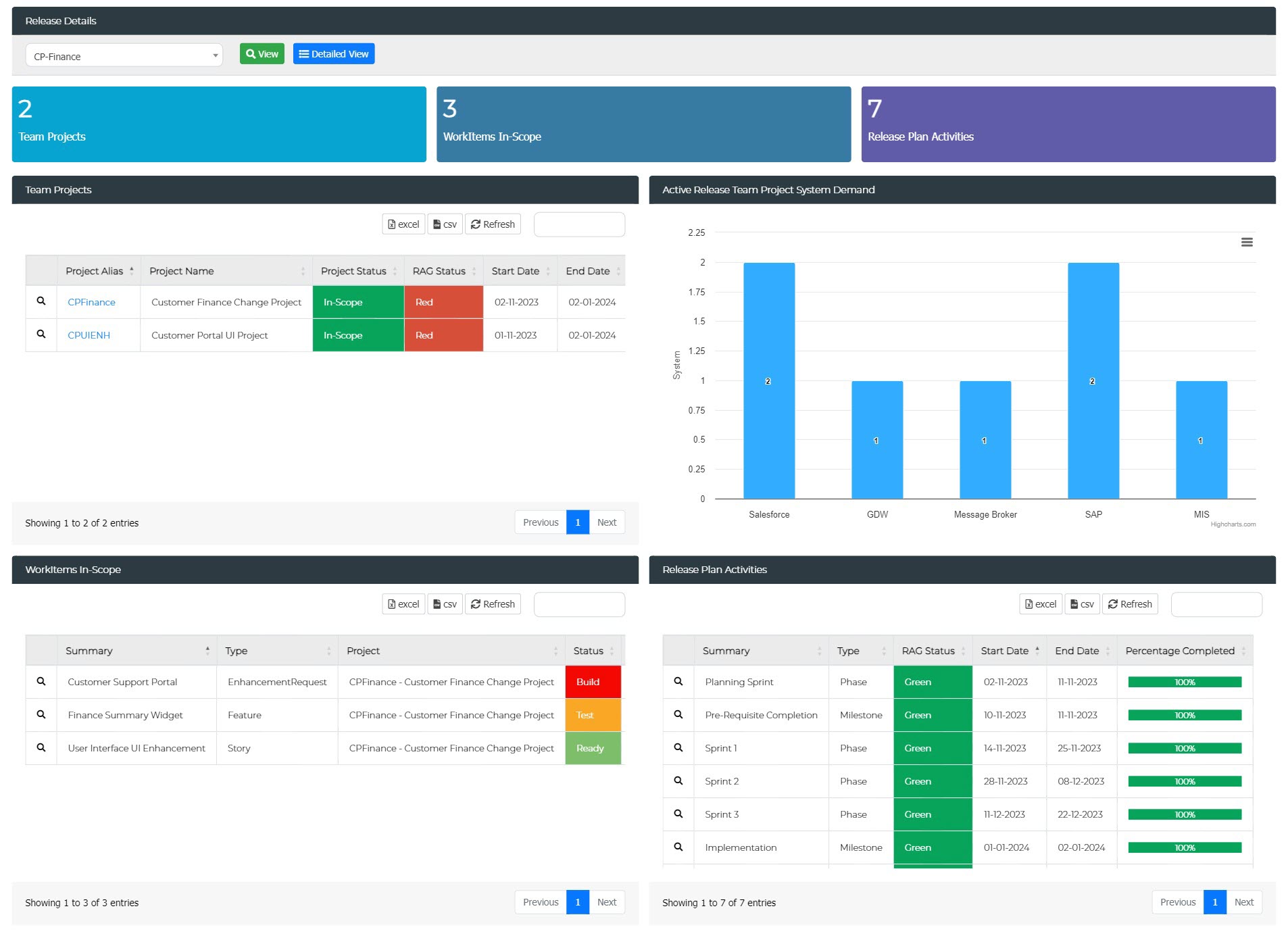This screenshot has width=1288, height=942.
Task: Sort Team Projects by Project Status
Action: coord(358,271)
